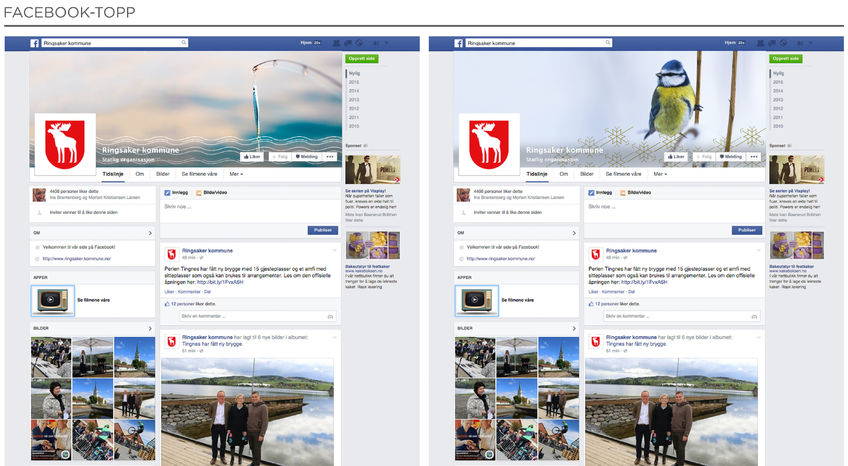
Task: Select Bilder tab in fishing-rod mockup
Action: click(x=163, y=174)
